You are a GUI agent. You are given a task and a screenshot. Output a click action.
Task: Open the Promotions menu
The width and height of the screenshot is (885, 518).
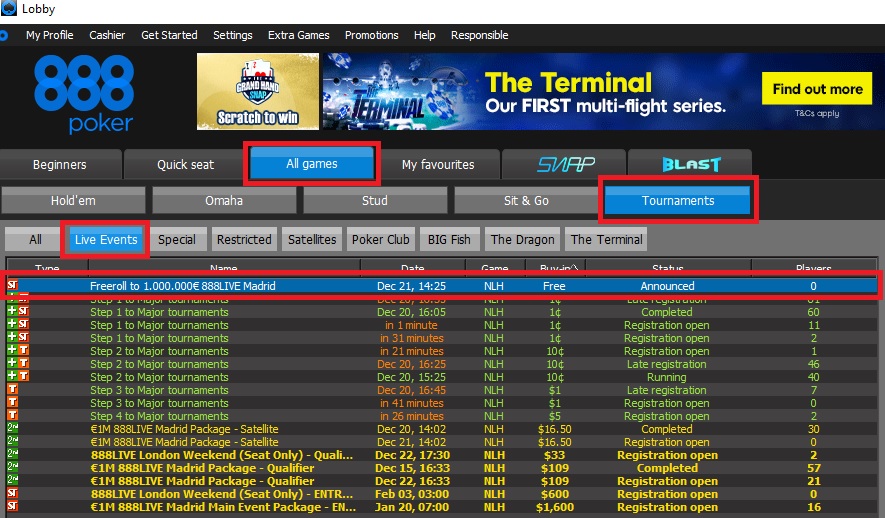click(x=371, y=35)
